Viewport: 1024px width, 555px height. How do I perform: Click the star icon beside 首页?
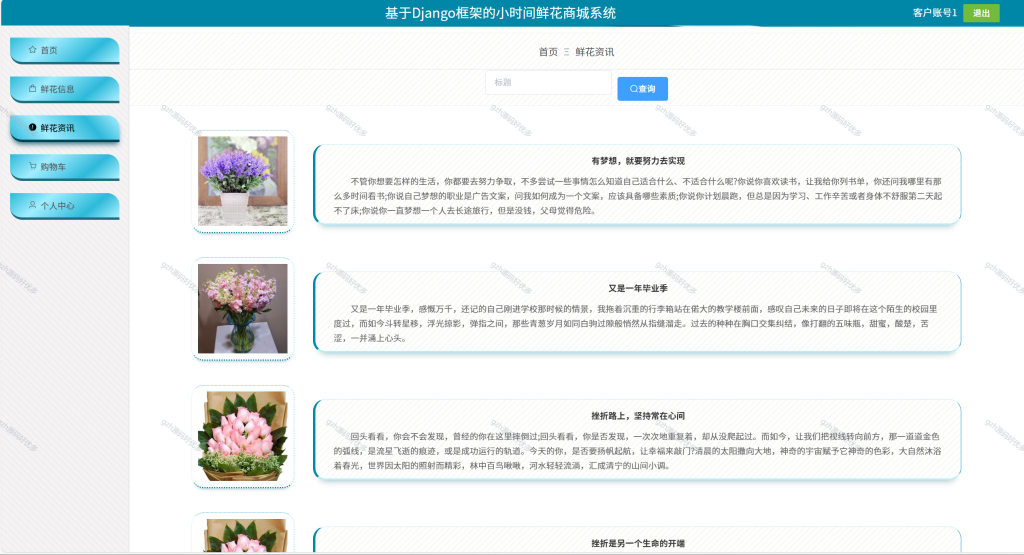[x=33, y=50]
